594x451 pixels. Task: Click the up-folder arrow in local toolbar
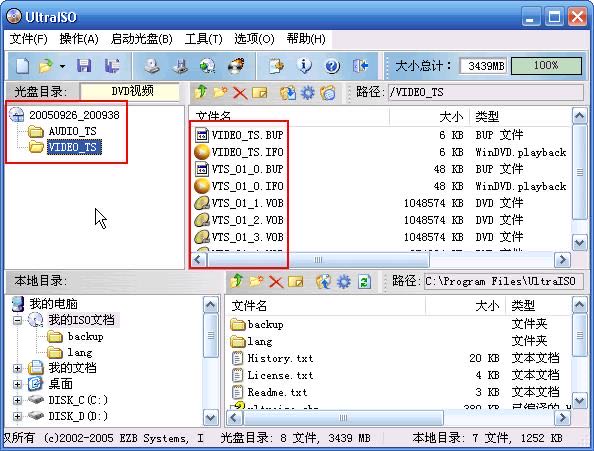(237, 281)
